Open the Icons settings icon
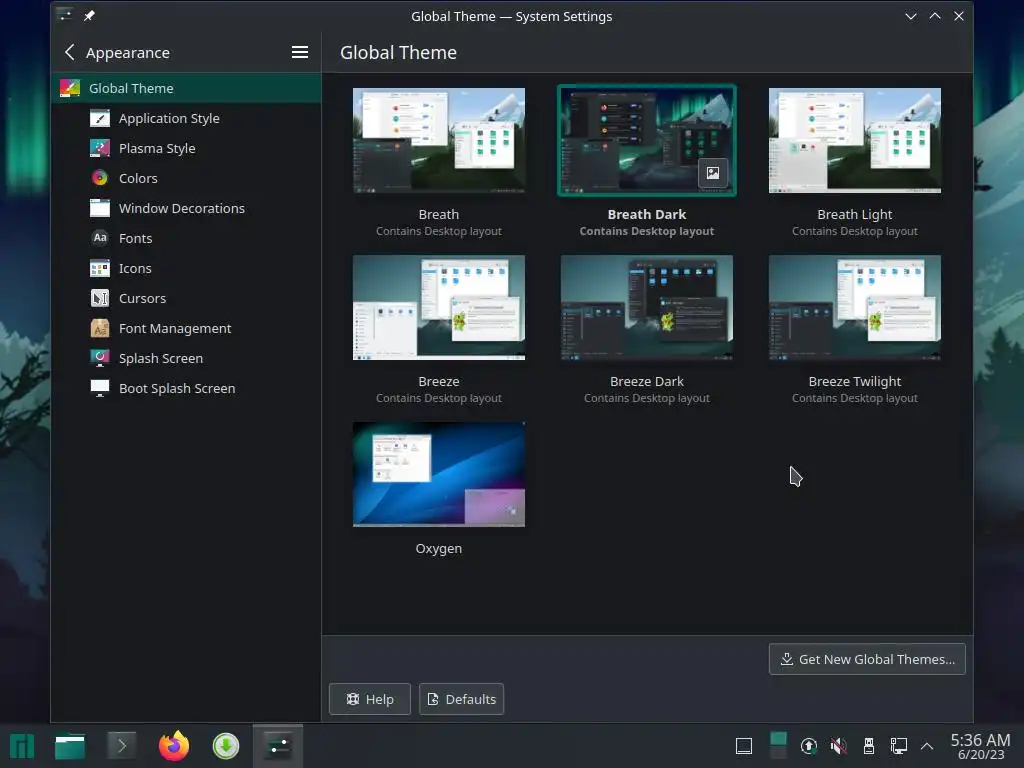The height and width of the screenshot is (768, 1024). 99,268
